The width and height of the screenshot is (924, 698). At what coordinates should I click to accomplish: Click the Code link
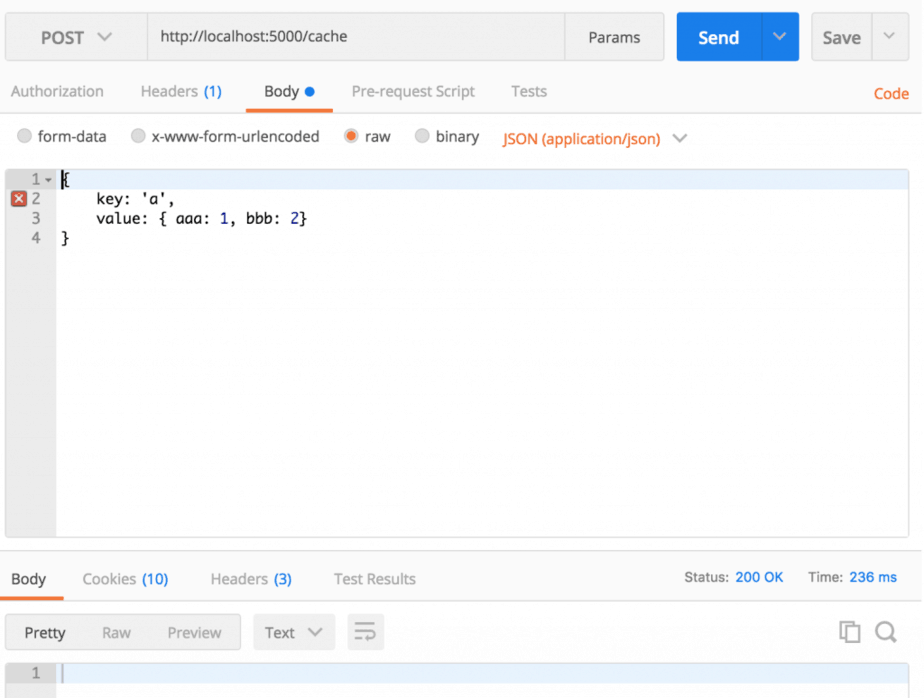890,94
